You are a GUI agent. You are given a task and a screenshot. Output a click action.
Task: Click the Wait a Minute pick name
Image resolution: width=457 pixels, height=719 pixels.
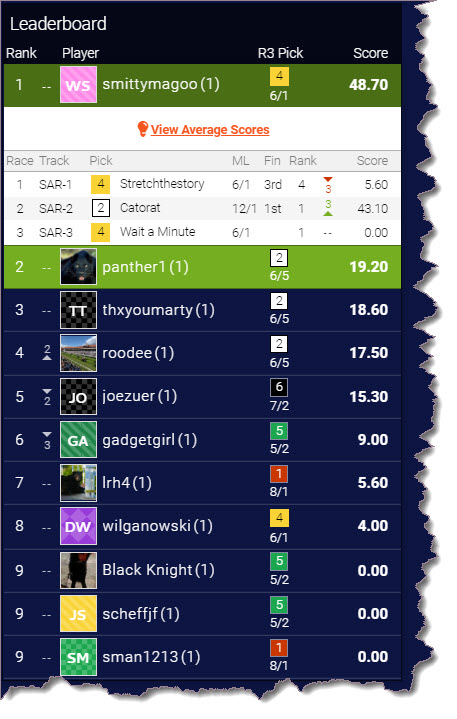coord(157,232)
